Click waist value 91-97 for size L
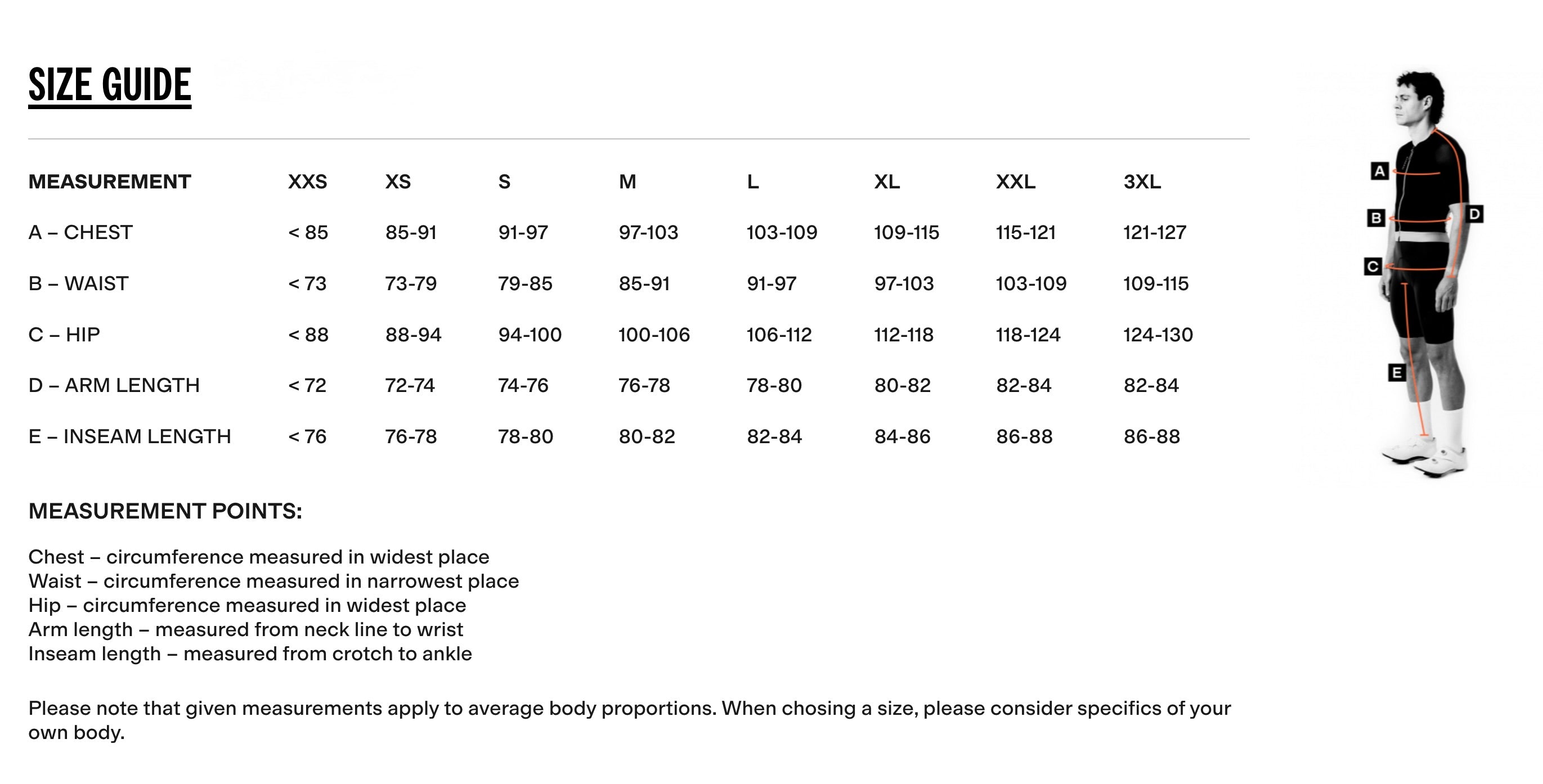Screen dimensions: 1543x784 click(771, 283)
